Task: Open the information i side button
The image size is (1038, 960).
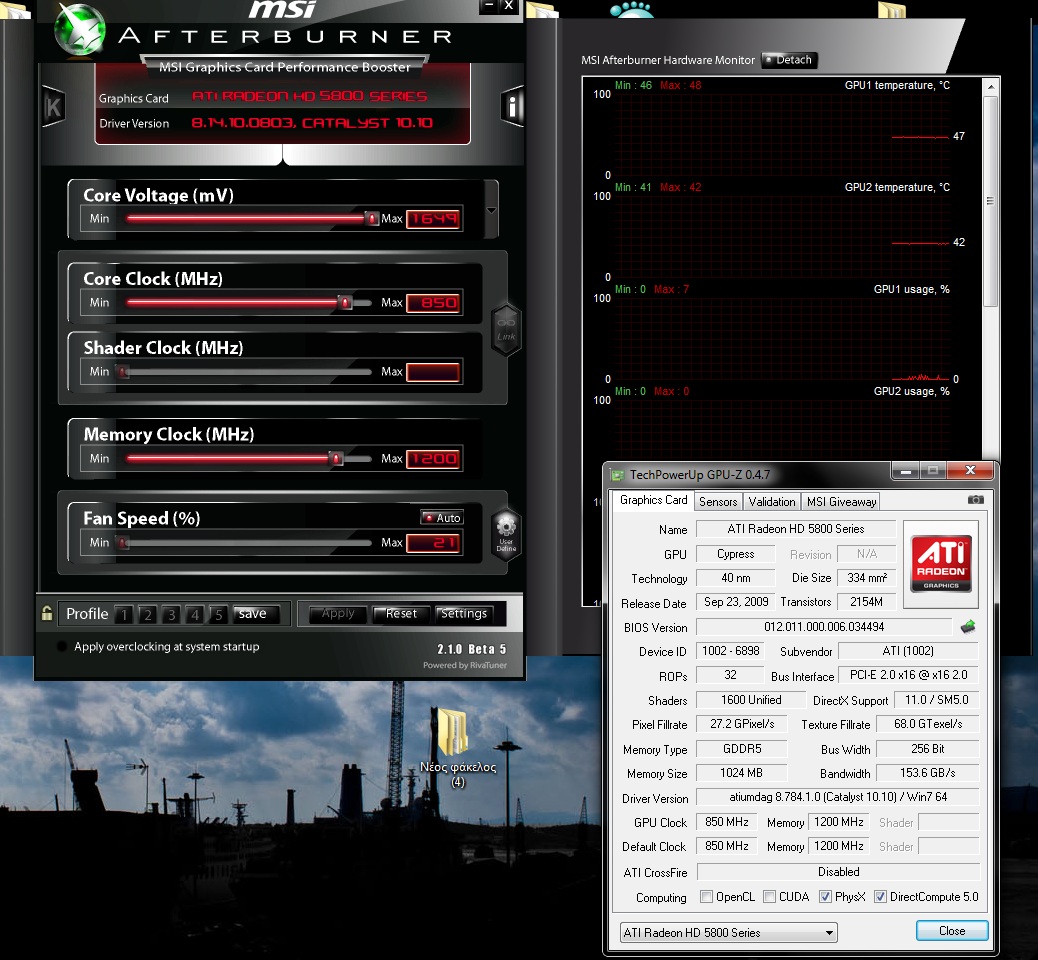Action: coord(512,106)
